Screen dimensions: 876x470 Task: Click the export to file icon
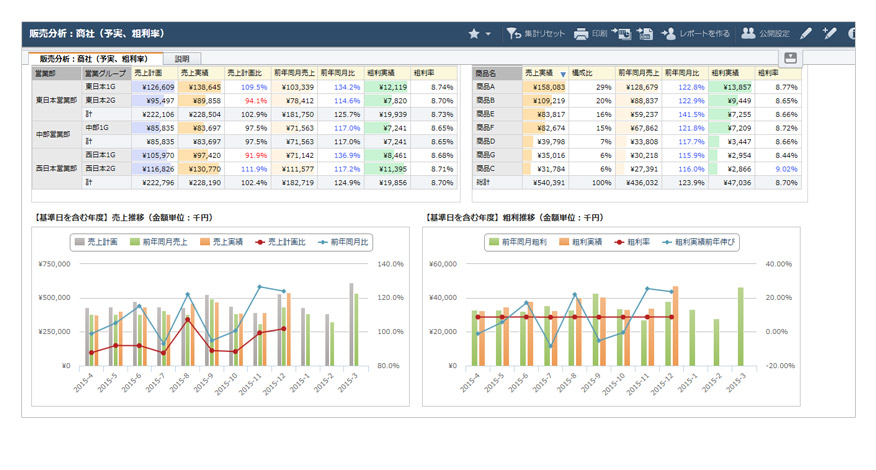(645, 34)
